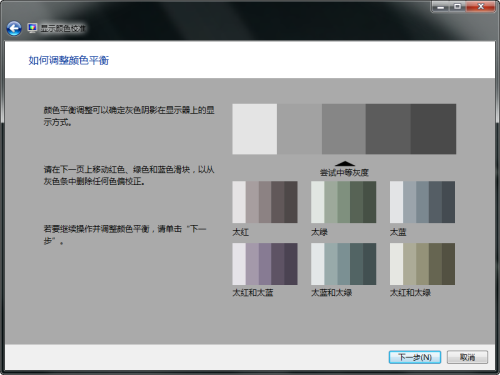
Task: Select the second light-gray swatch in the top bar
Action: [299, 129]
